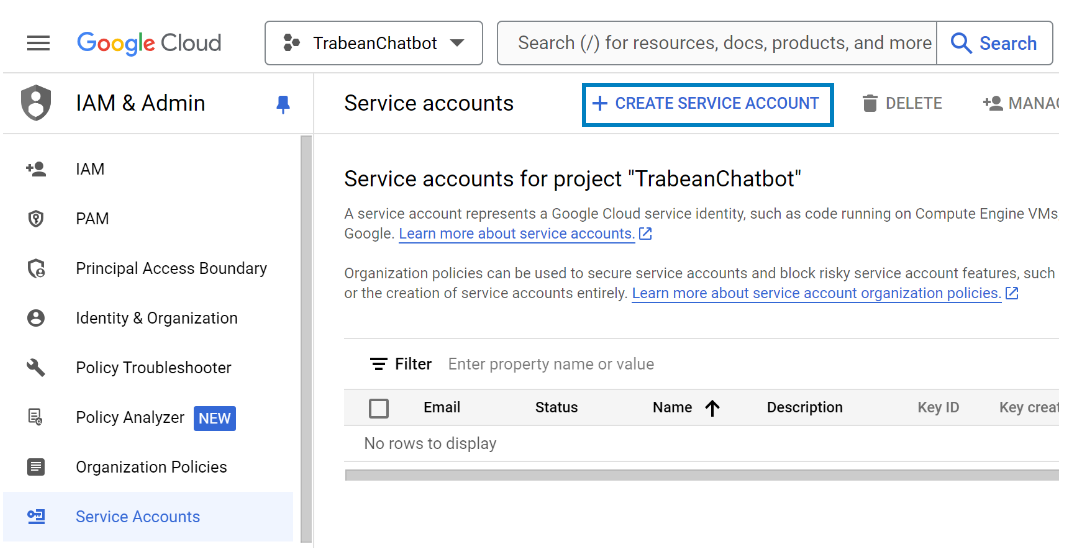Toggle the IAM & Admin pin icon

tap(283, 104)
